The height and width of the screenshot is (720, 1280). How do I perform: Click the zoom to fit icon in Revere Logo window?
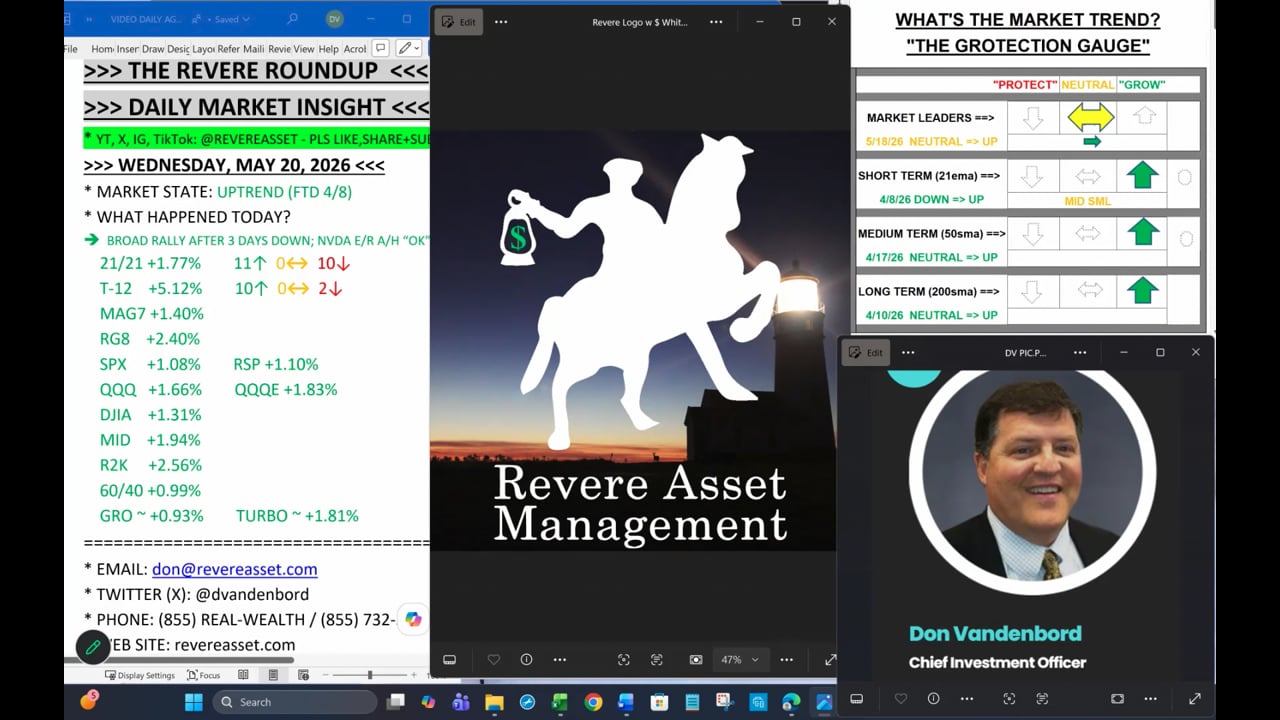695,660
